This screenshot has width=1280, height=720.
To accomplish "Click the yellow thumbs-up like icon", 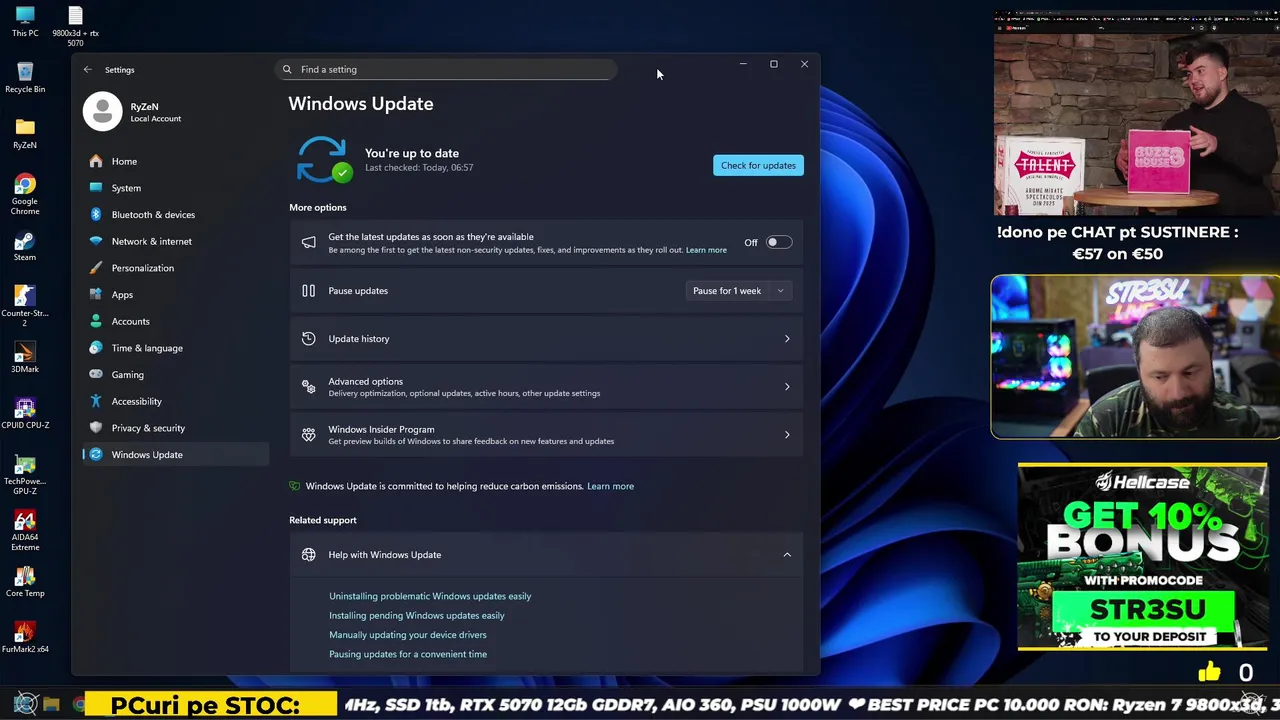I will 1209,672.
